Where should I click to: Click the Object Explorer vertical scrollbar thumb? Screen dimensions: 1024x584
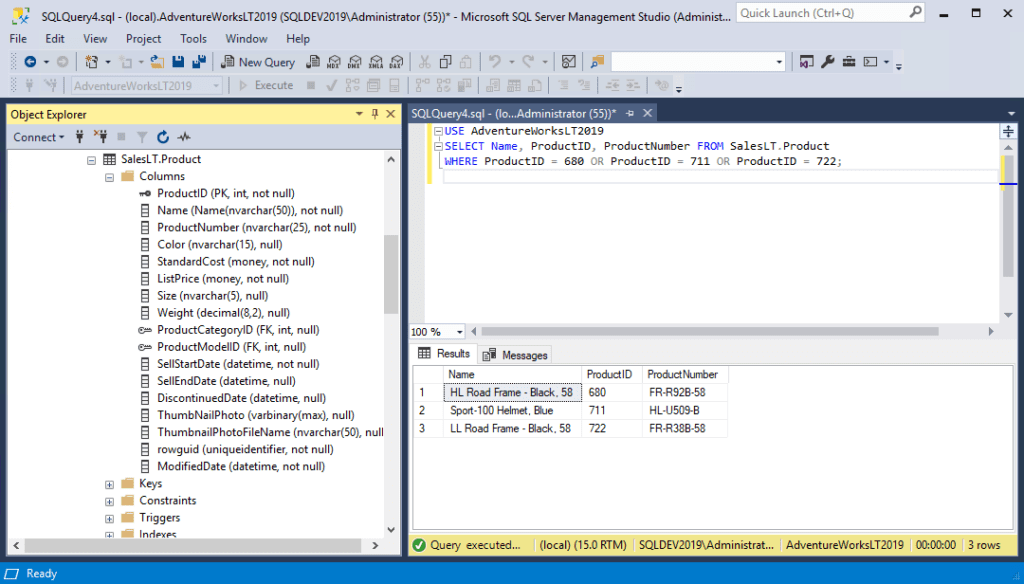pos(391,274)
